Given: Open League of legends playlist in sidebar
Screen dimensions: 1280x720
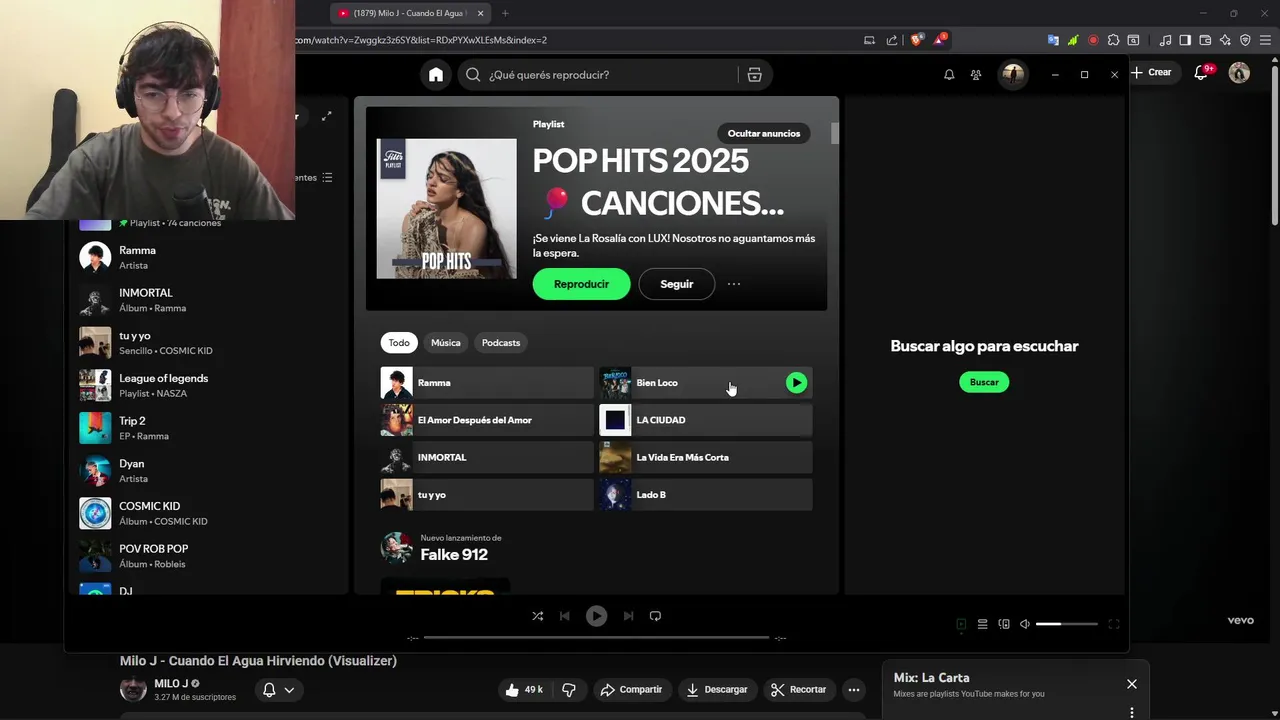Looking at the screenshot, I should click(x=208, y=385).
